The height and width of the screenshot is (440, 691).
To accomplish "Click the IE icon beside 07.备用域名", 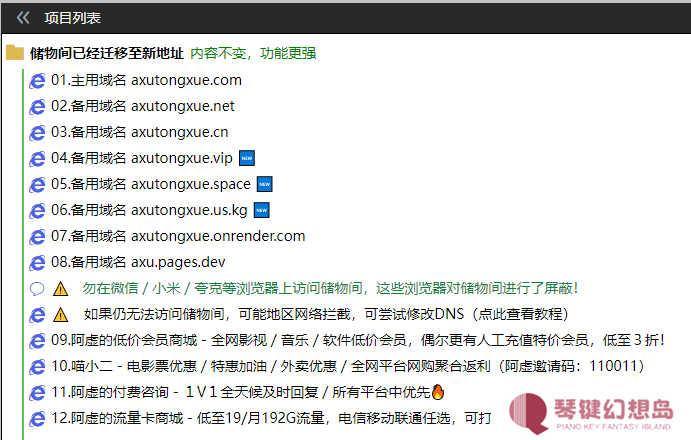I will 37,237.
